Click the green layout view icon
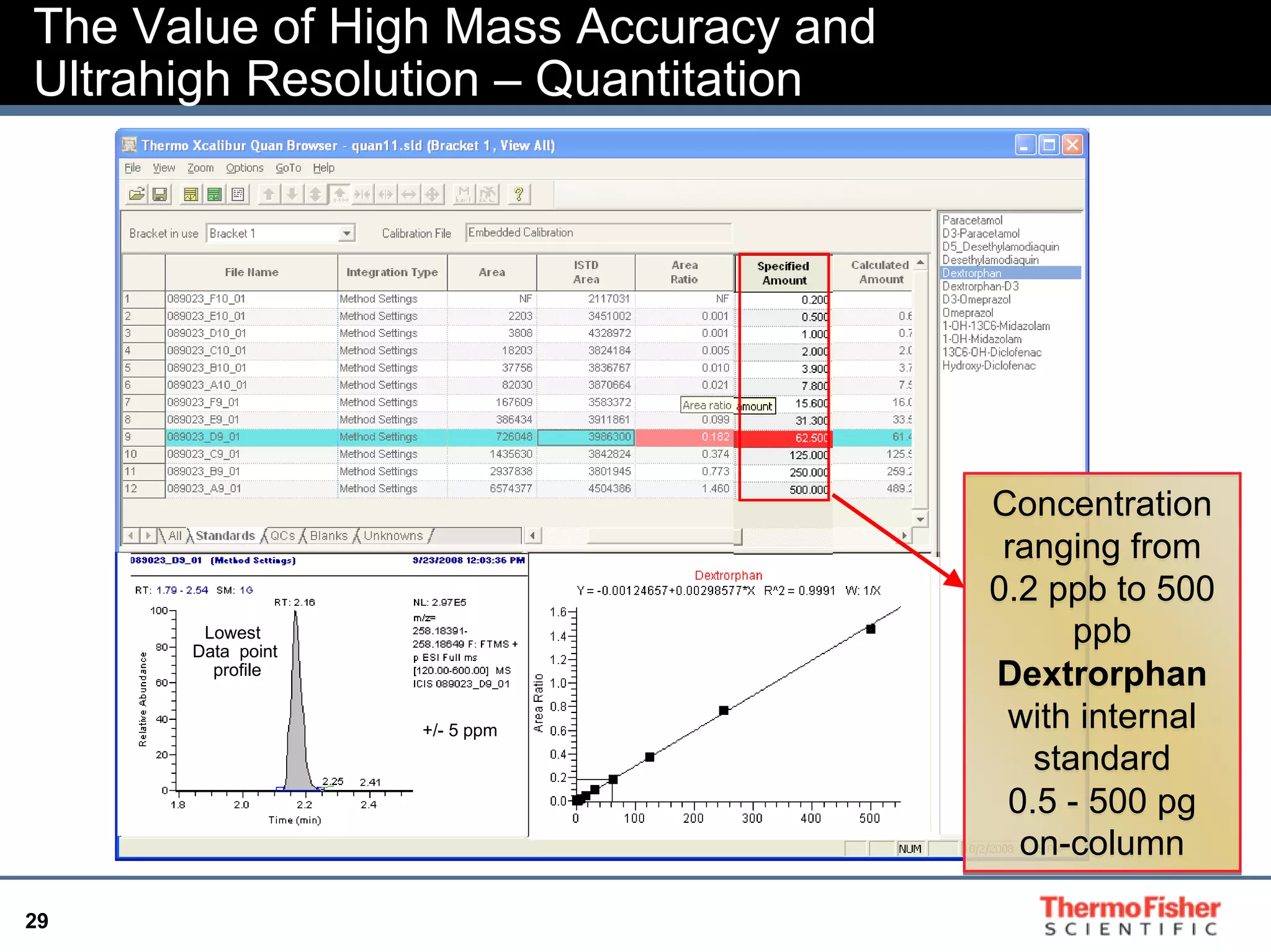Viewport: 1271px width, 952px height. [x=214, y=195]
